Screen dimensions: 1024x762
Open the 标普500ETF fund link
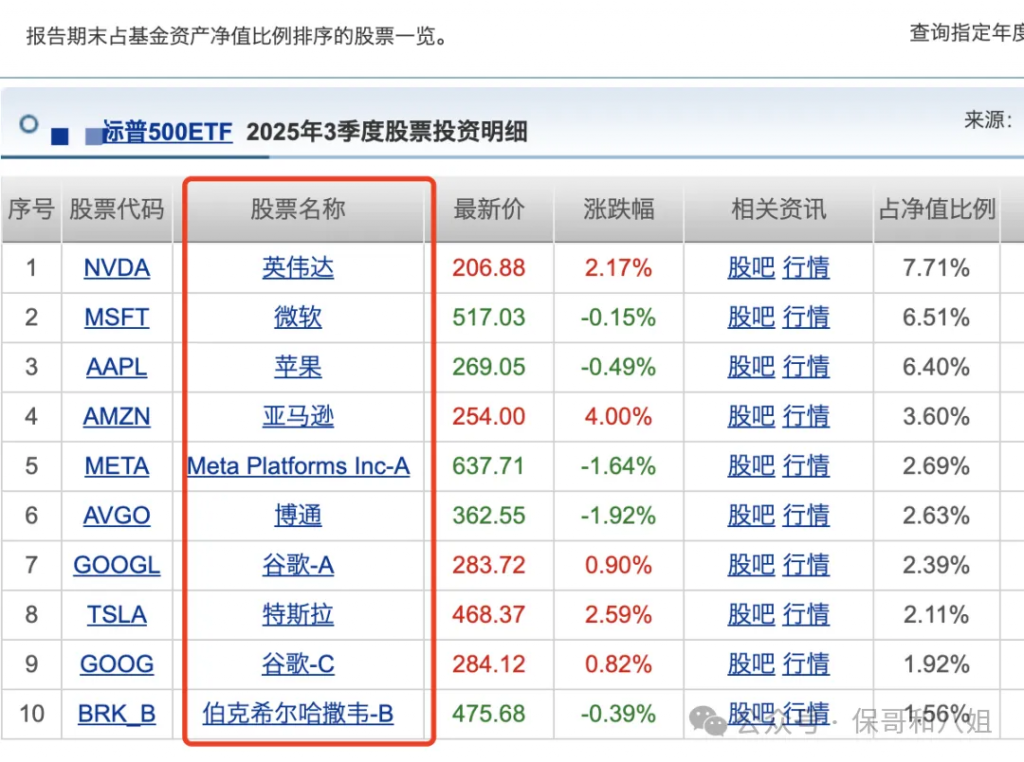168,132
